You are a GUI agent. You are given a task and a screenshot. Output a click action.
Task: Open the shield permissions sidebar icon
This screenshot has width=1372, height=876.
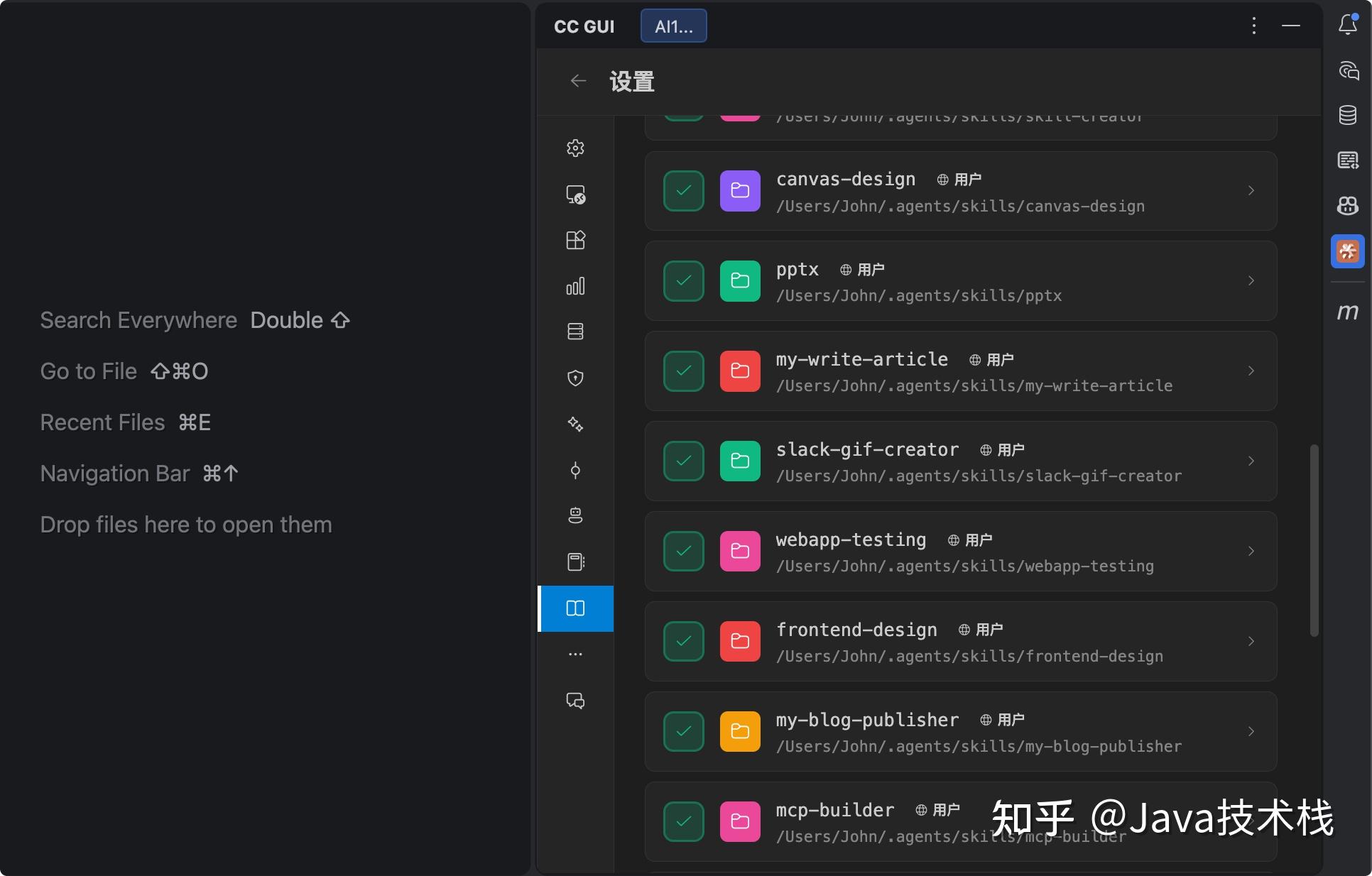tap(575, 378)
